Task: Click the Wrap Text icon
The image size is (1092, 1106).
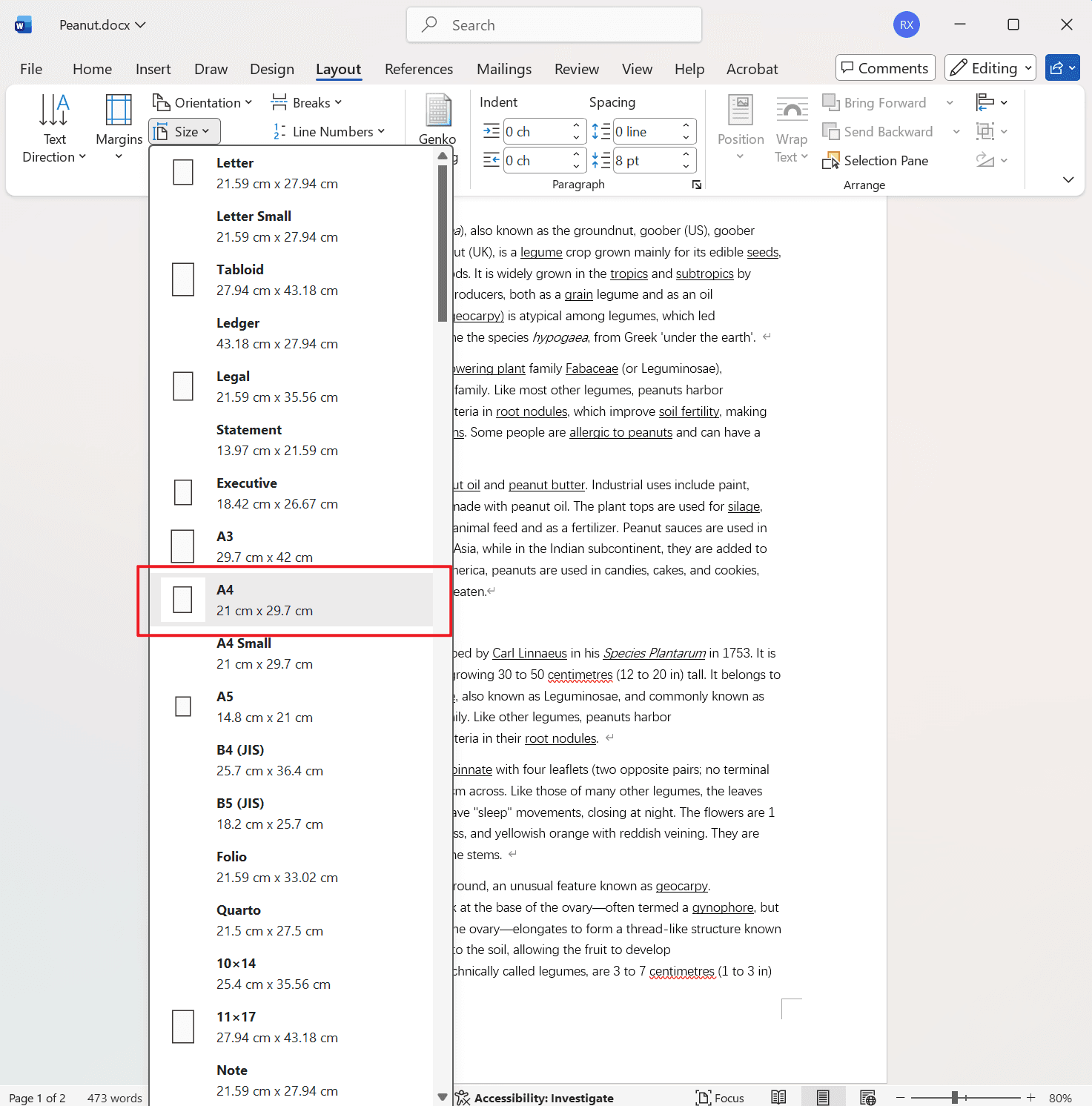Action: pos(790,128)
